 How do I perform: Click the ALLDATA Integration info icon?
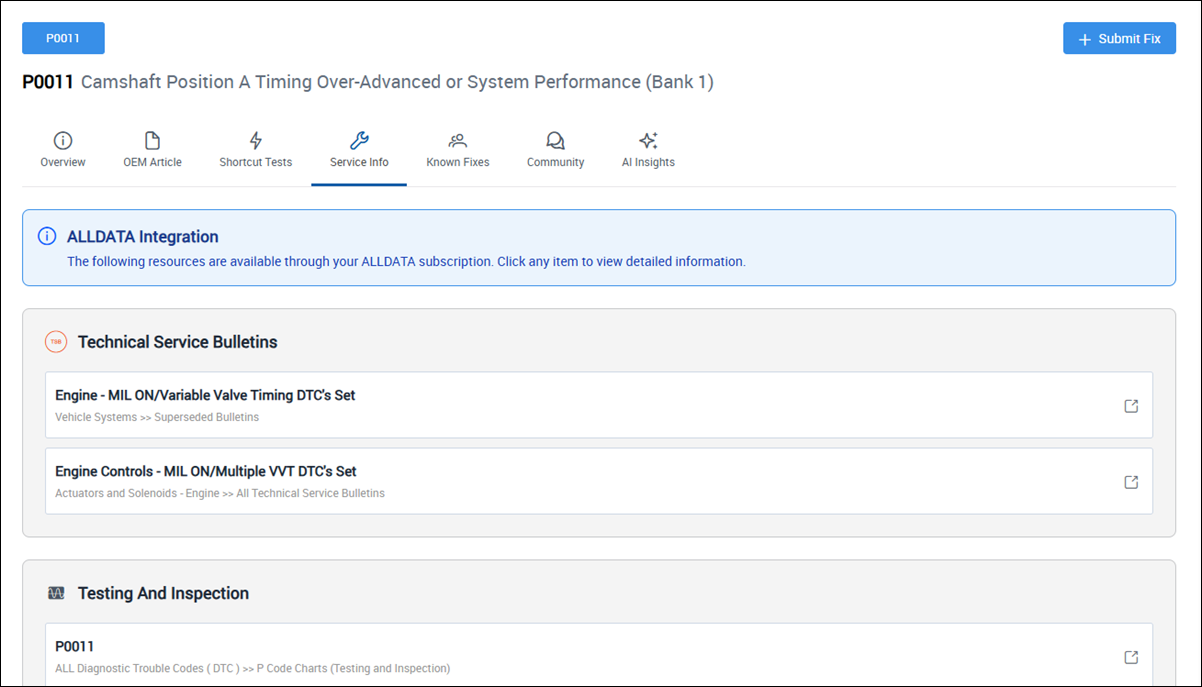[47, 237]
